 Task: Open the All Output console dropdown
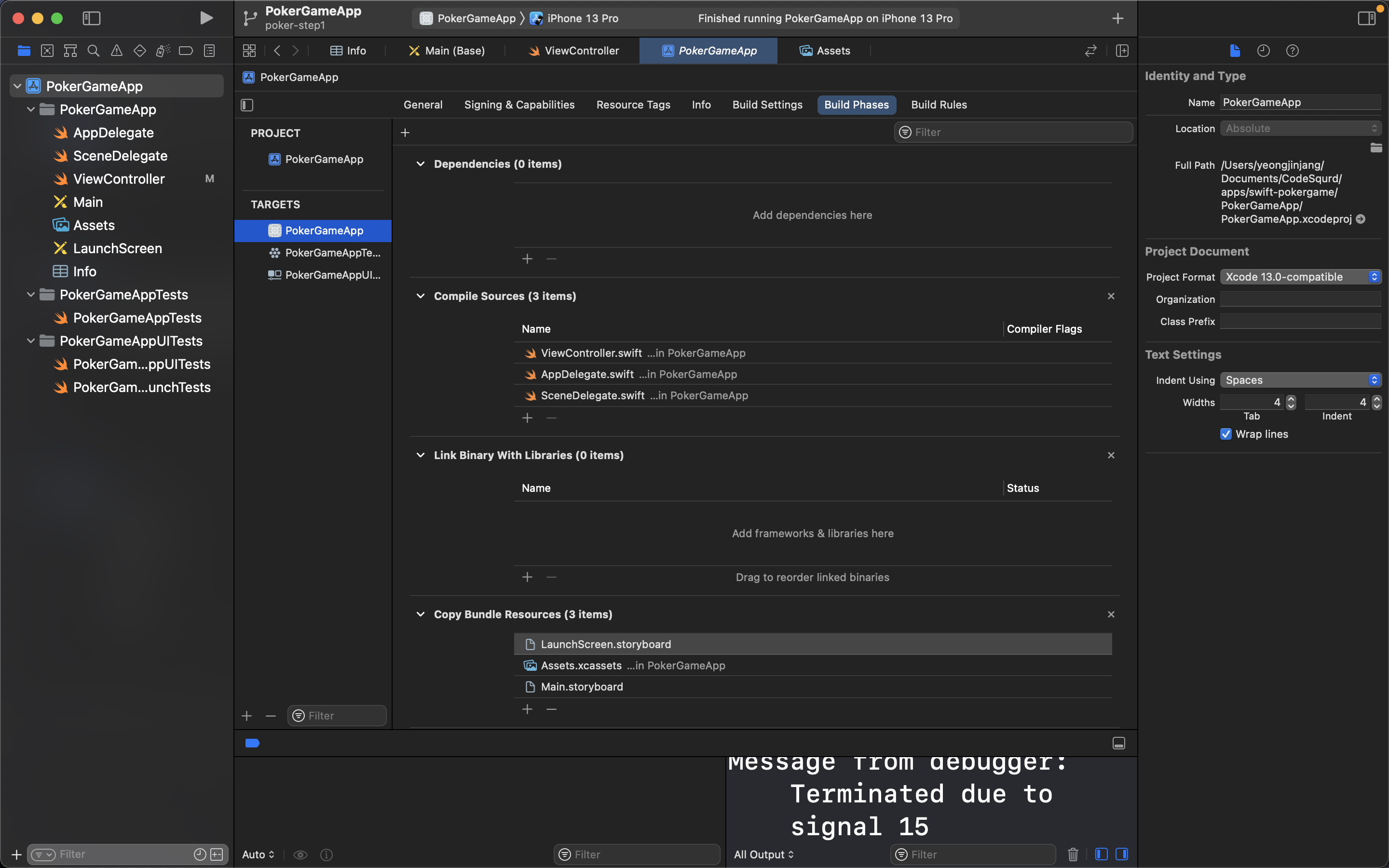coord(764,854)
